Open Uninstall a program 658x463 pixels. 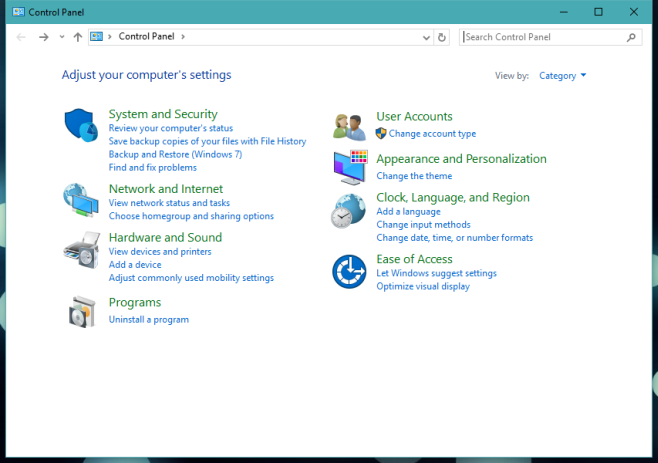tap(149, 319)
